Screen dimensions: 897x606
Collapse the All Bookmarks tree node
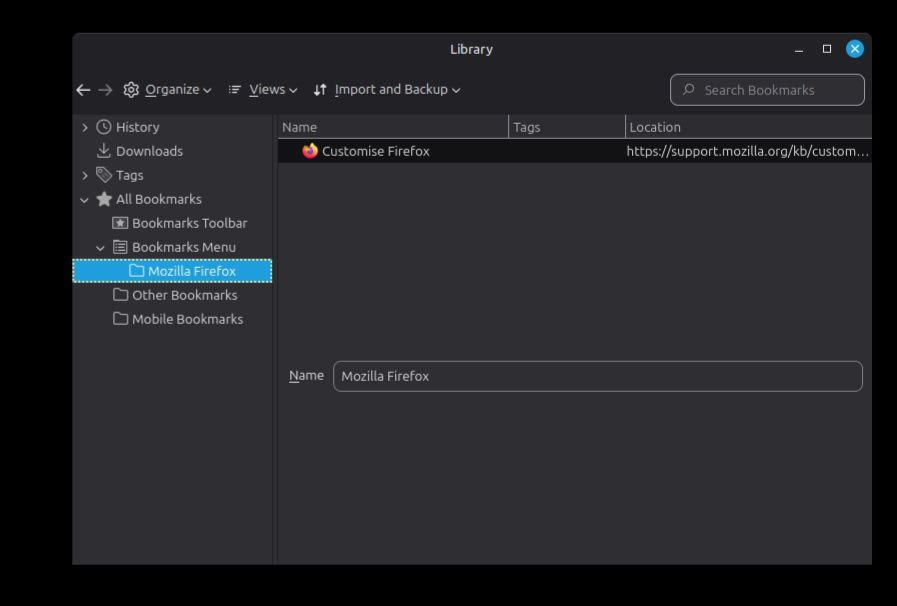85,199
